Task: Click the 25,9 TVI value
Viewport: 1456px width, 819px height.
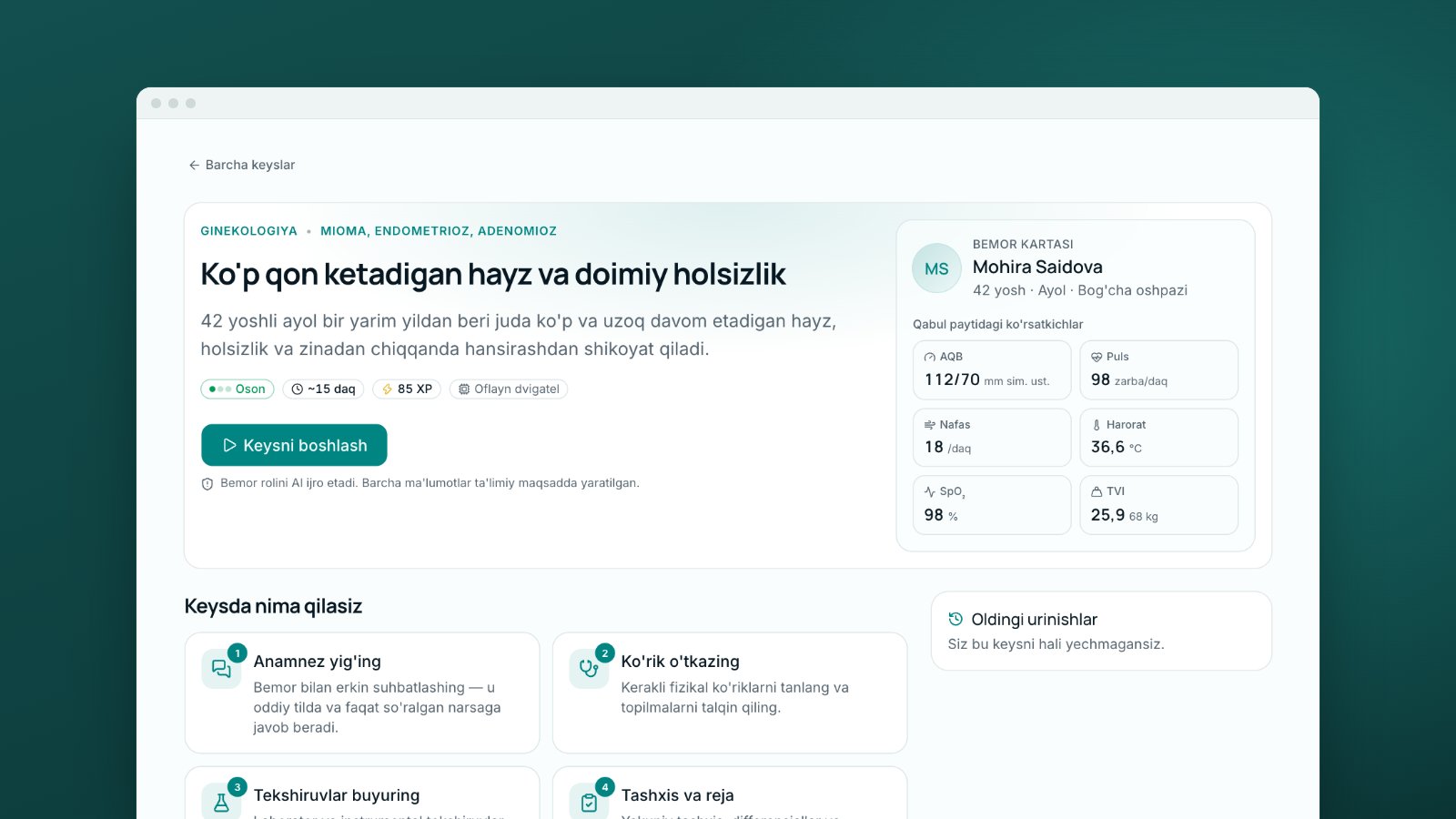Action: click(1107, 515)
